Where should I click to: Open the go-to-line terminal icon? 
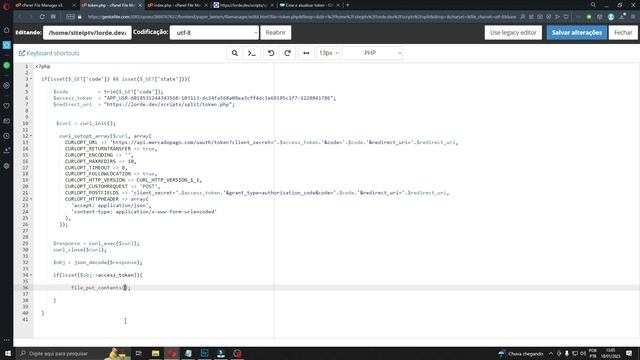coord(251,53)
